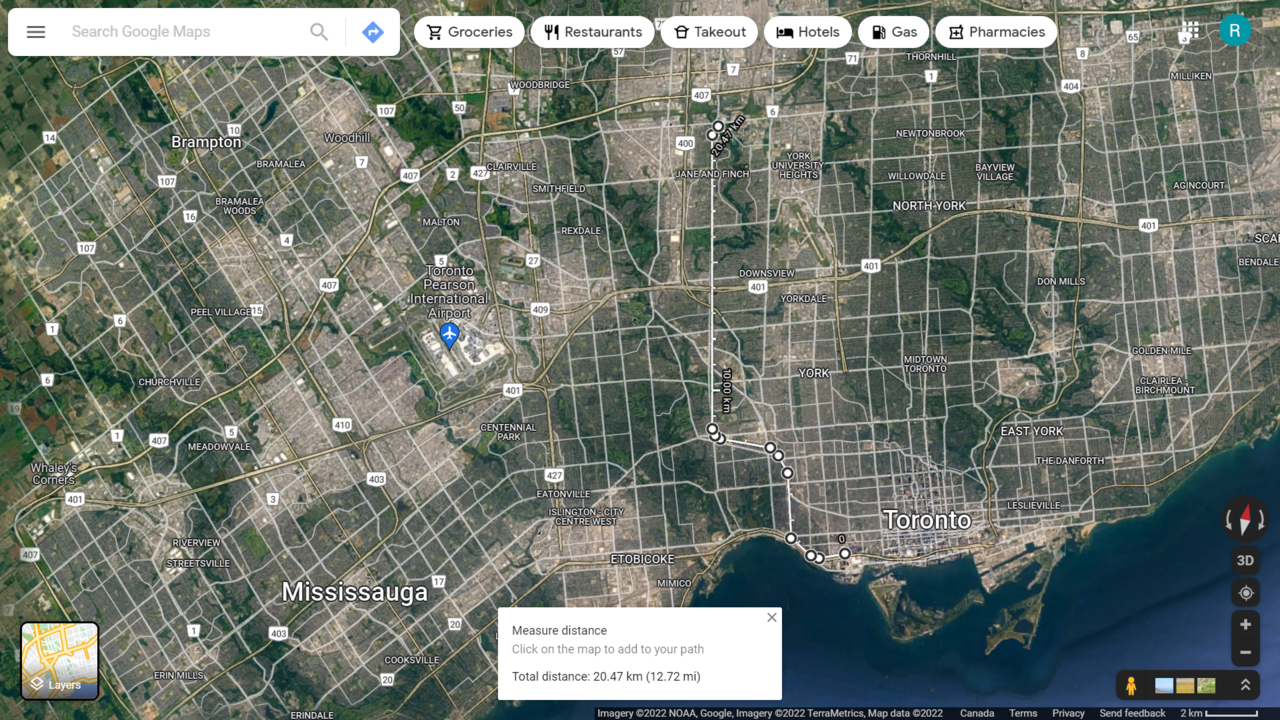The image size is (1280, 720).
Task: Zoom out with the minus button
Action: [1245, 653]
